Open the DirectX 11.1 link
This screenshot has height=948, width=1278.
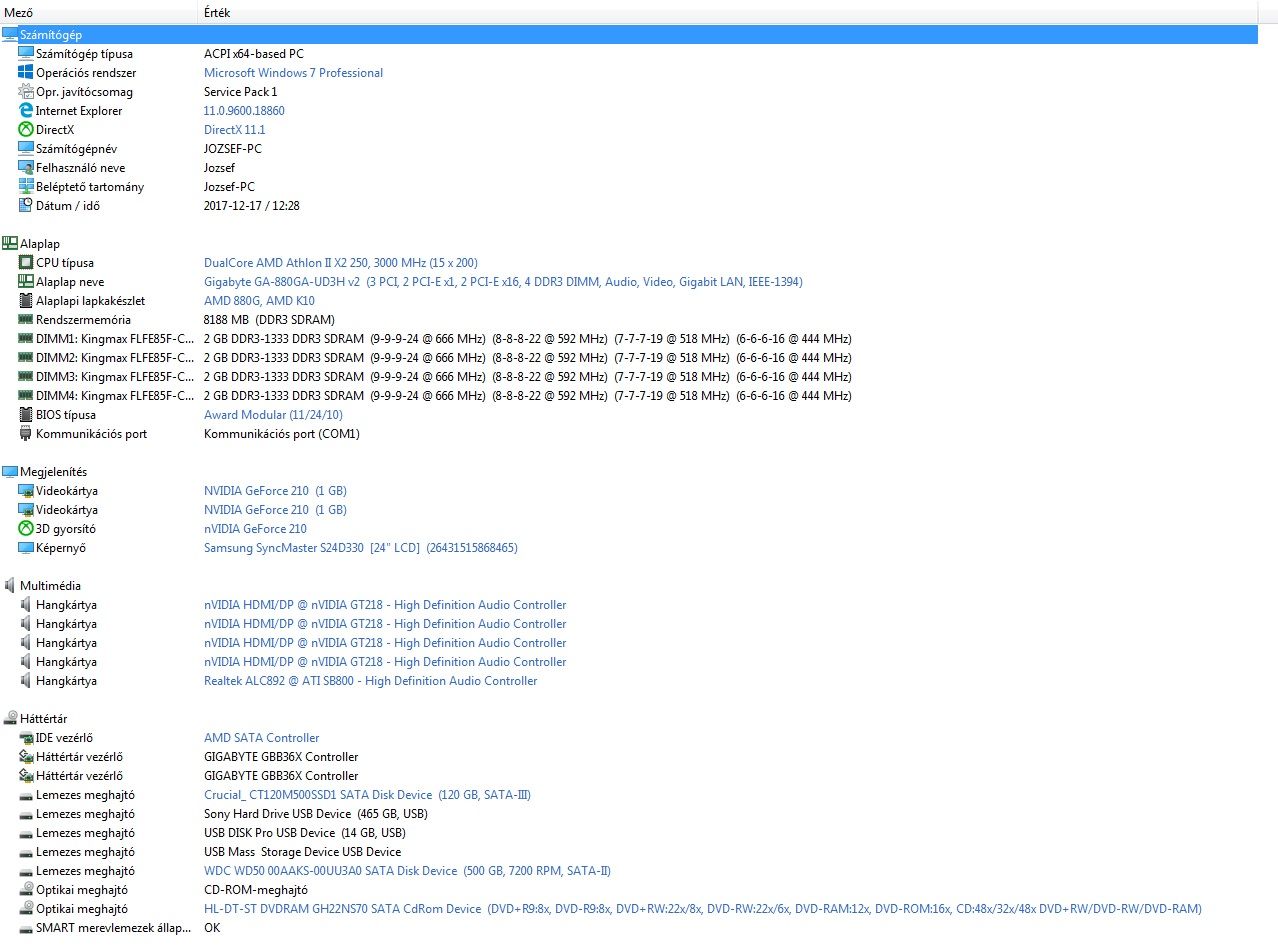click(x=234, y=130)
